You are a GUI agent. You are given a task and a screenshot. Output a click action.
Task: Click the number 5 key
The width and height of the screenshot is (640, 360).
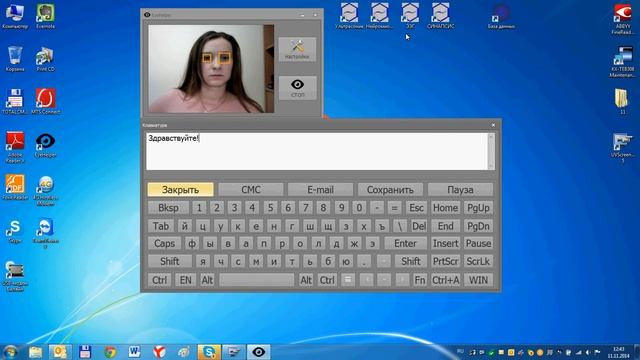[x=270, y=208]
